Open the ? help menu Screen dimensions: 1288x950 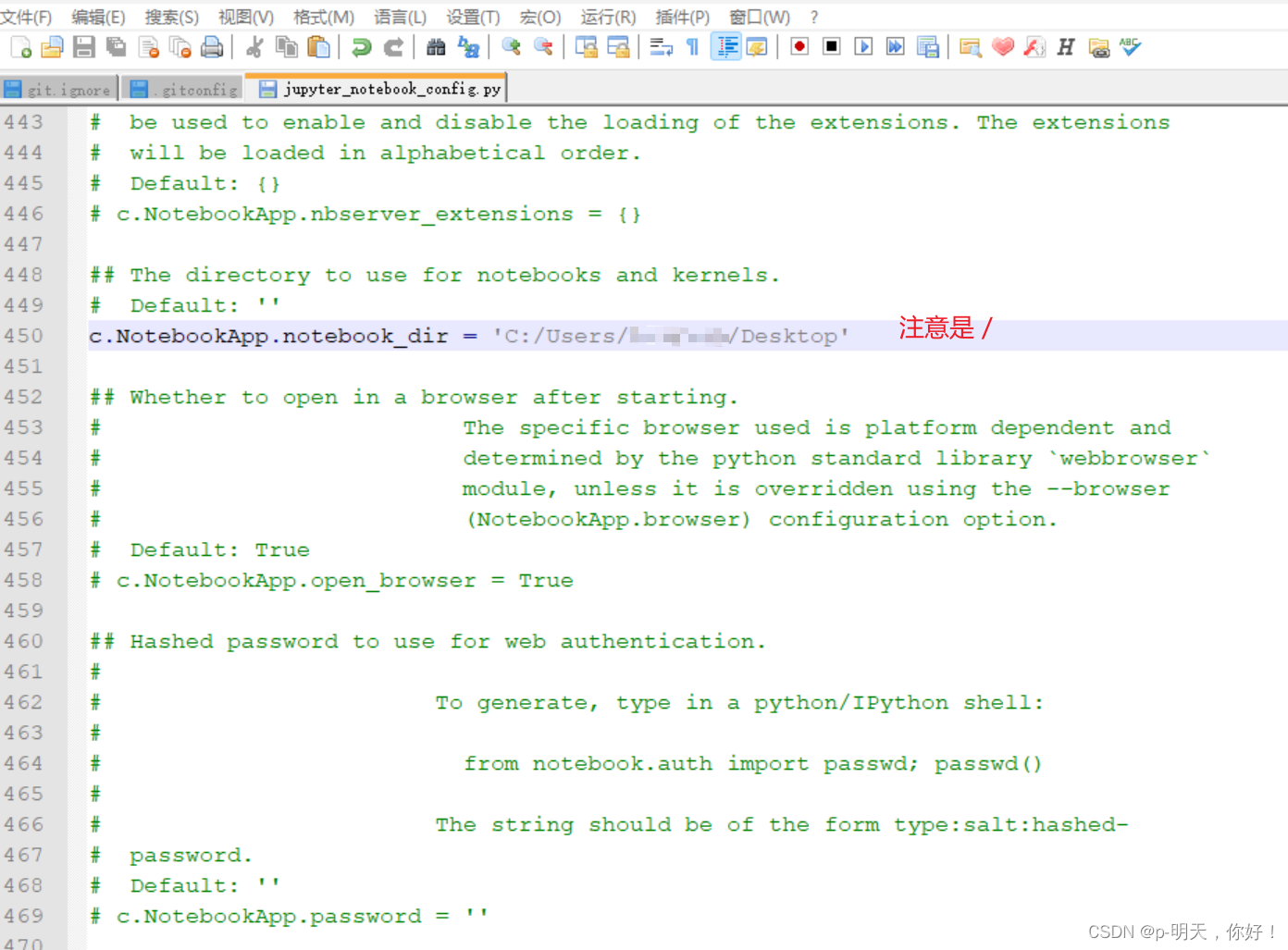(814, 18)
